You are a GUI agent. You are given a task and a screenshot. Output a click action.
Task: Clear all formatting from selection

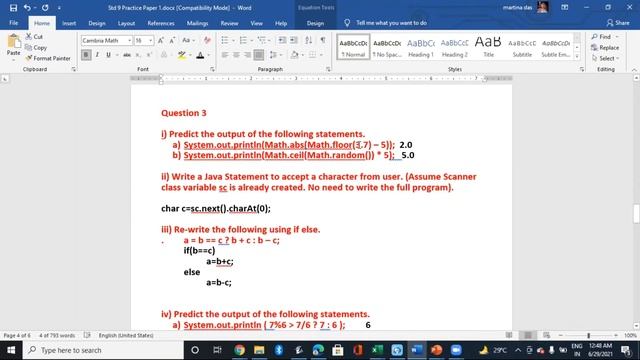point(207,40)
